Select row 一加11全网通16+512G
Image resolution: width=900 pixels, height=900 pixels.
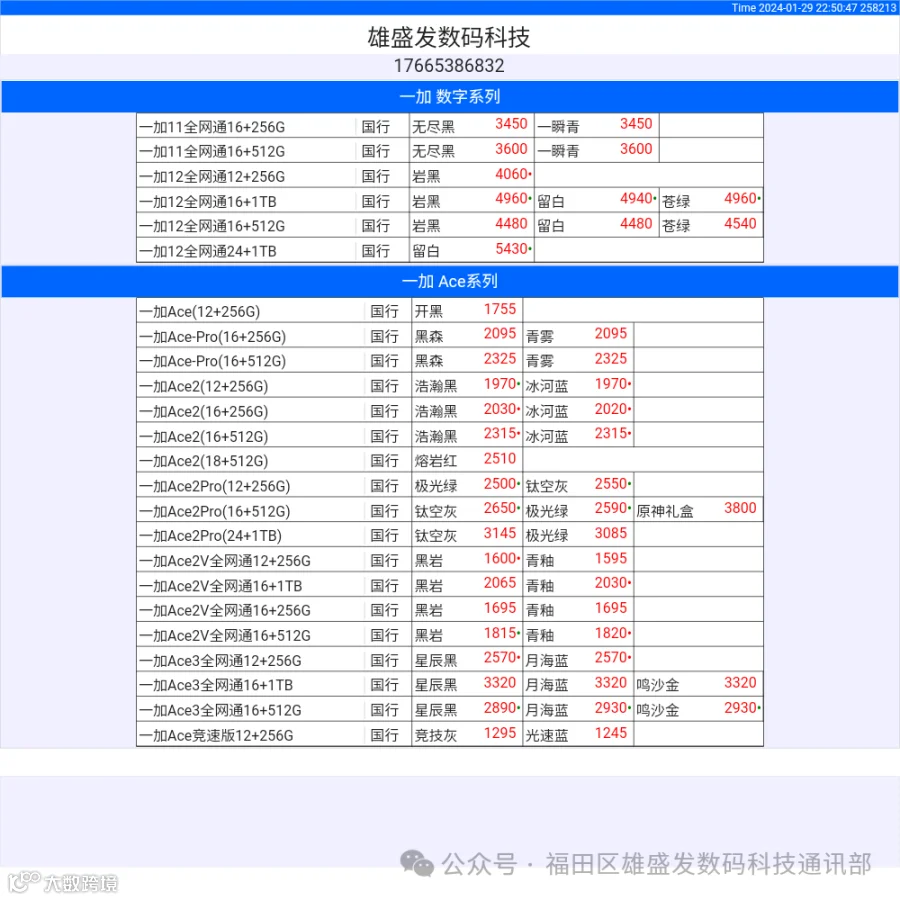(450, 150)
